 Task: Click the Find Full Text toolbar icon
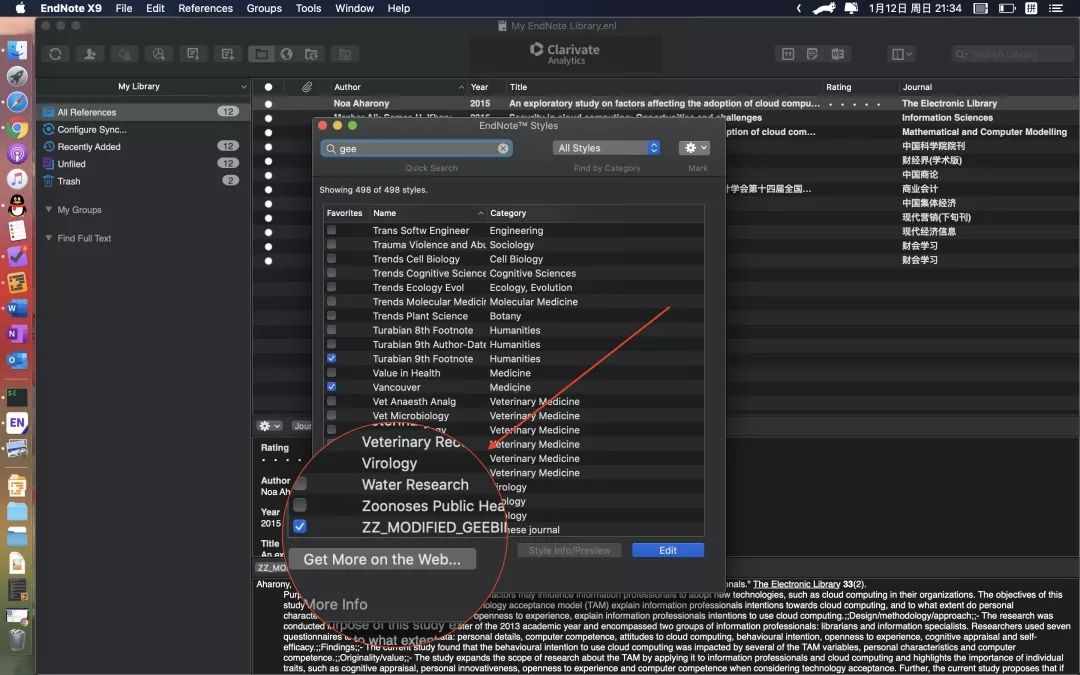pyautogui.click(x=158, y=54)
